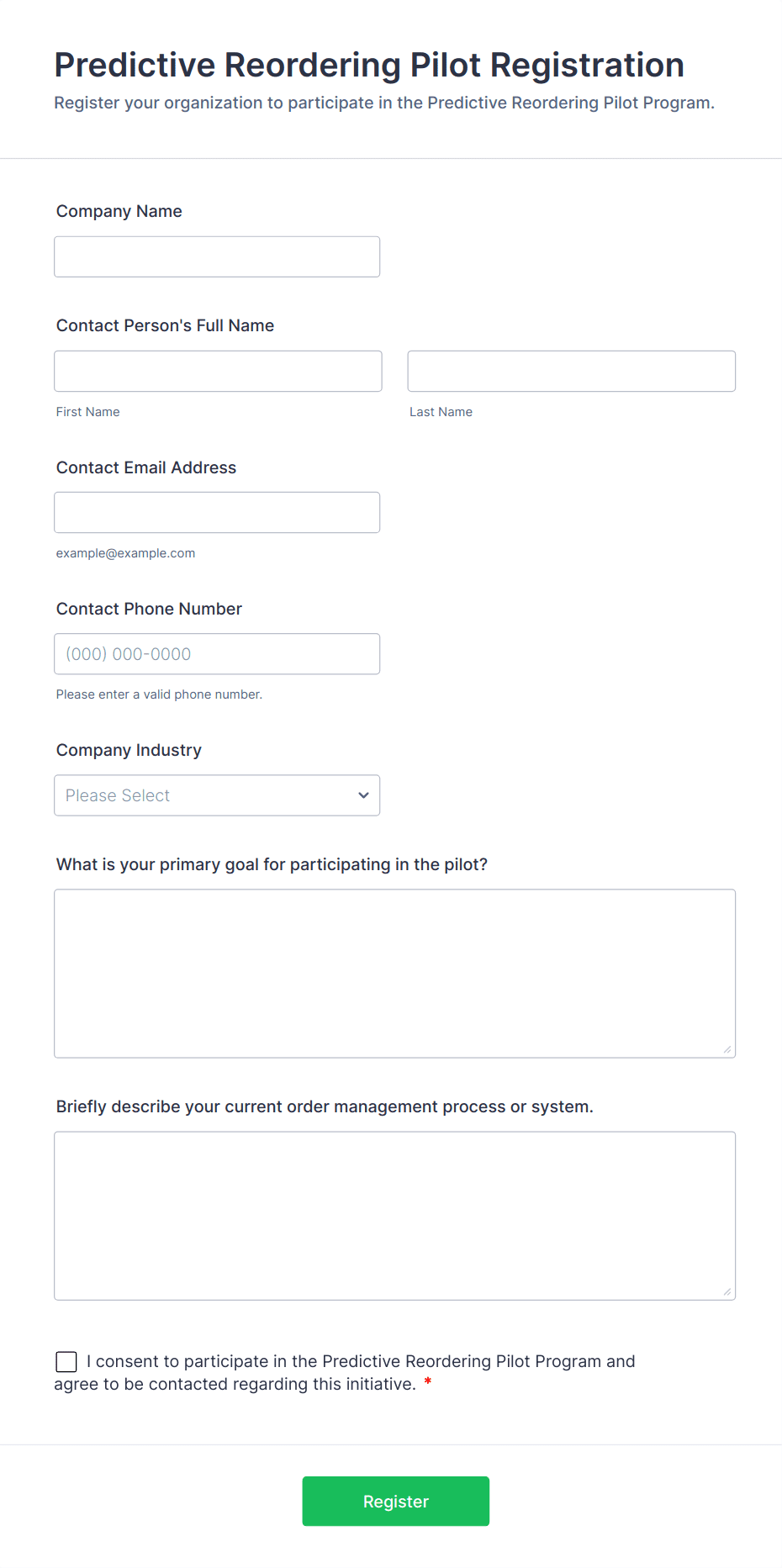Click the green Register button
Viewport: 782px width, 1568px height.
395,1501
